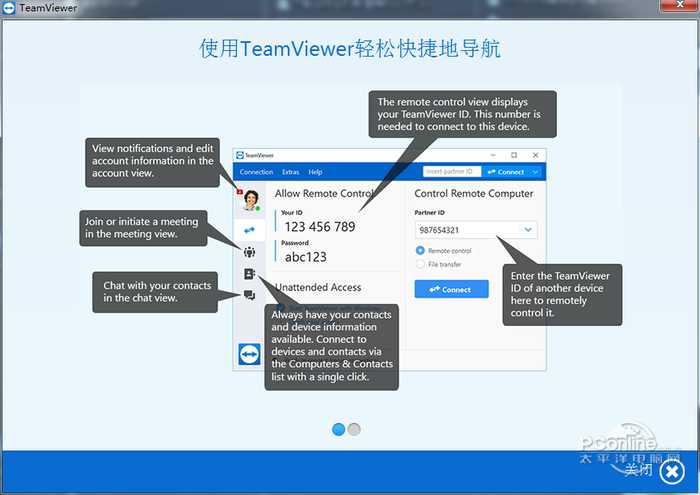
Task: Click the circled X close icon at bottom
Action: 672,471
